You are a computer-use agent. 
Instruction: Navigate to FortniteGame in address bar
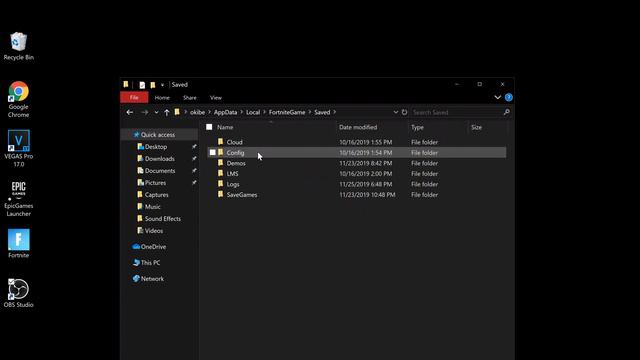[287, 112]
